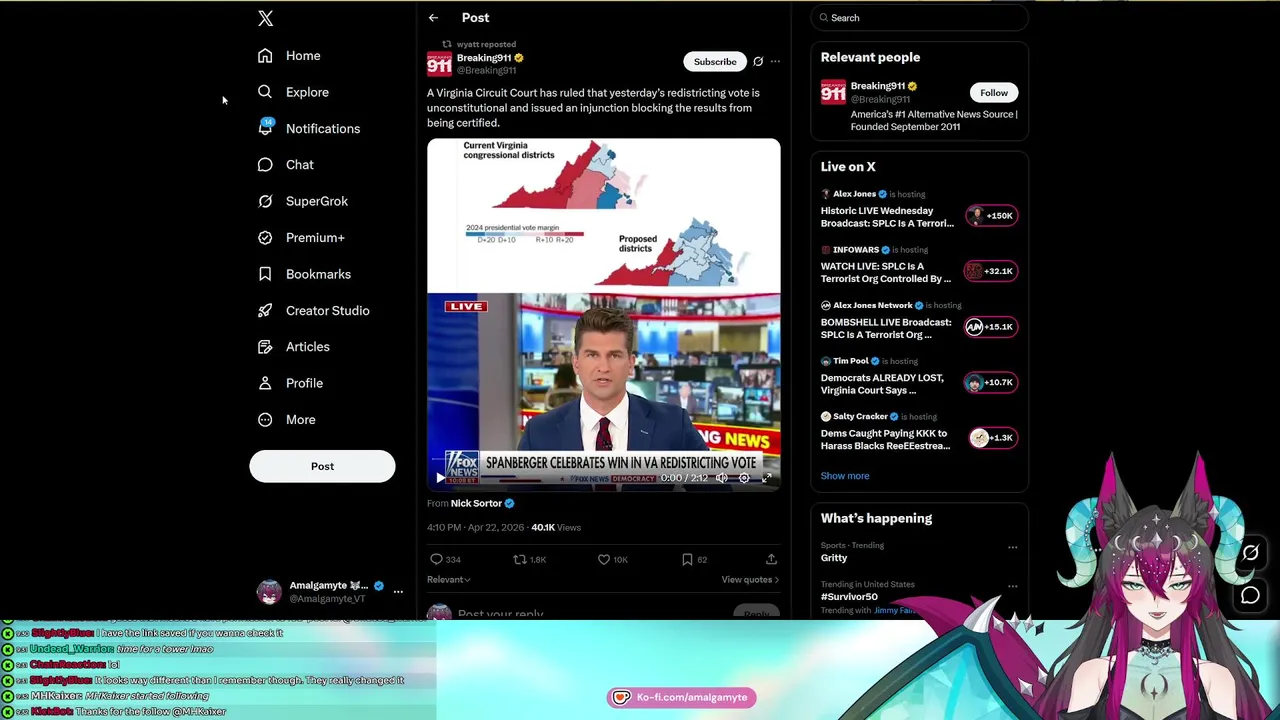The width and height of the screenshot is (1280, 720).
Task: Click the Articles icon in sidebar
Action: [x=265, y=347]
